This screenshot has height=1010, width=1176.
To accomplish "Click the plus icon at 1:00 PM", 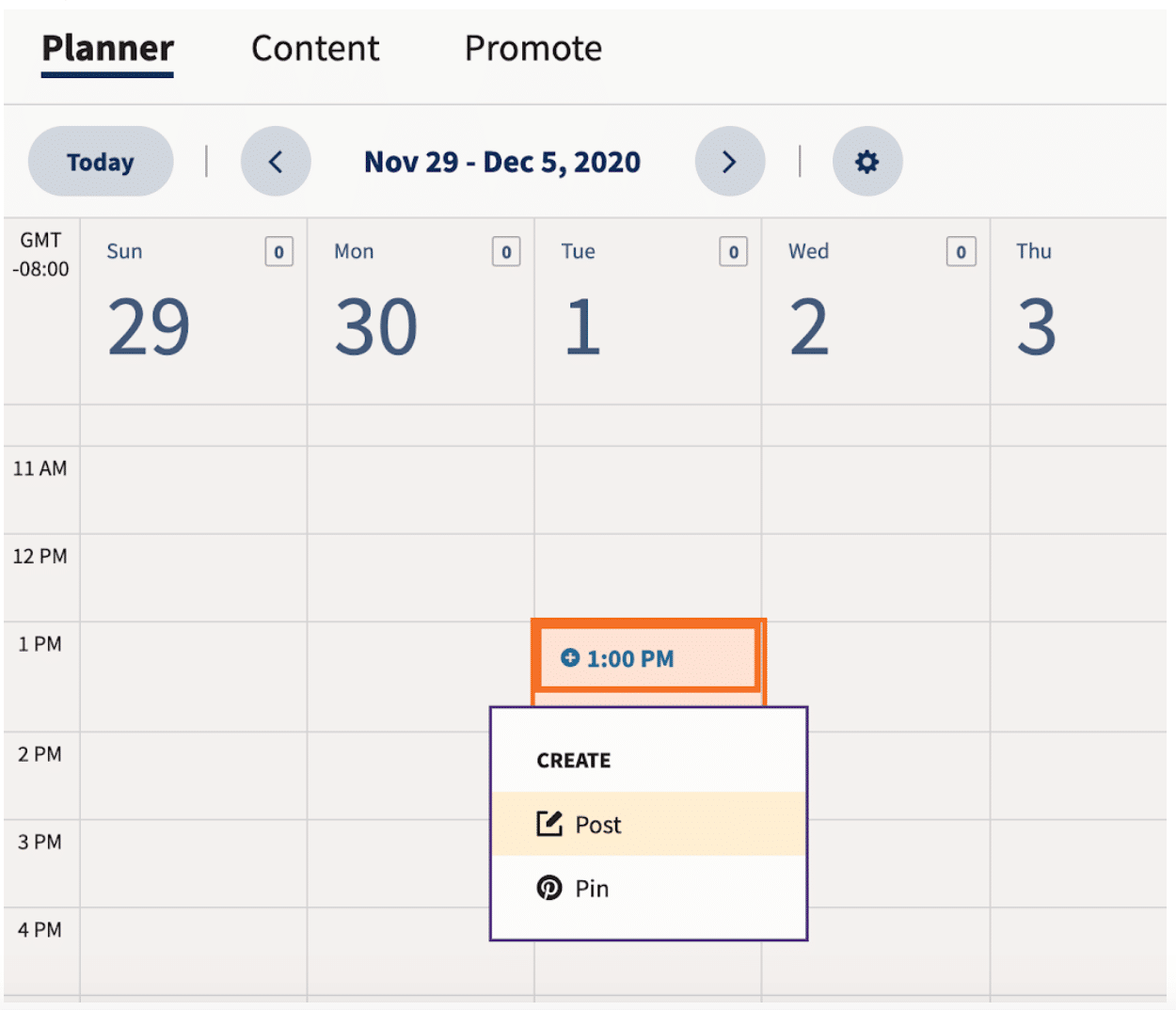I will [x=570, y=658].
